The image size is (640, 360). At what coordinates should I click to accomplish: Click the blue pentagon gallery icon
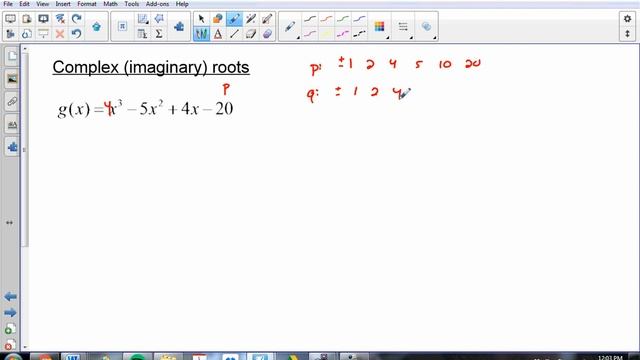tap(96, 27)
